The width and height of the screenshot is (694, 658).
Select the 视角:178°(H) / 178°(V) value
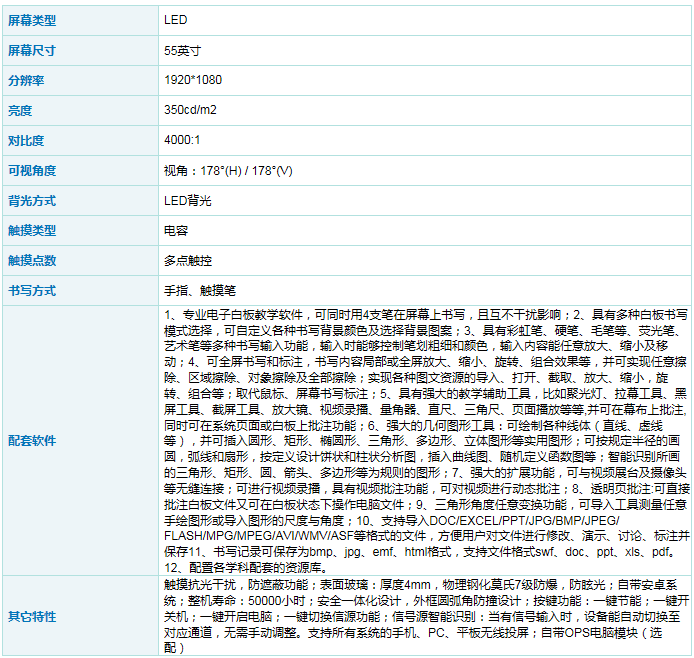228,171
